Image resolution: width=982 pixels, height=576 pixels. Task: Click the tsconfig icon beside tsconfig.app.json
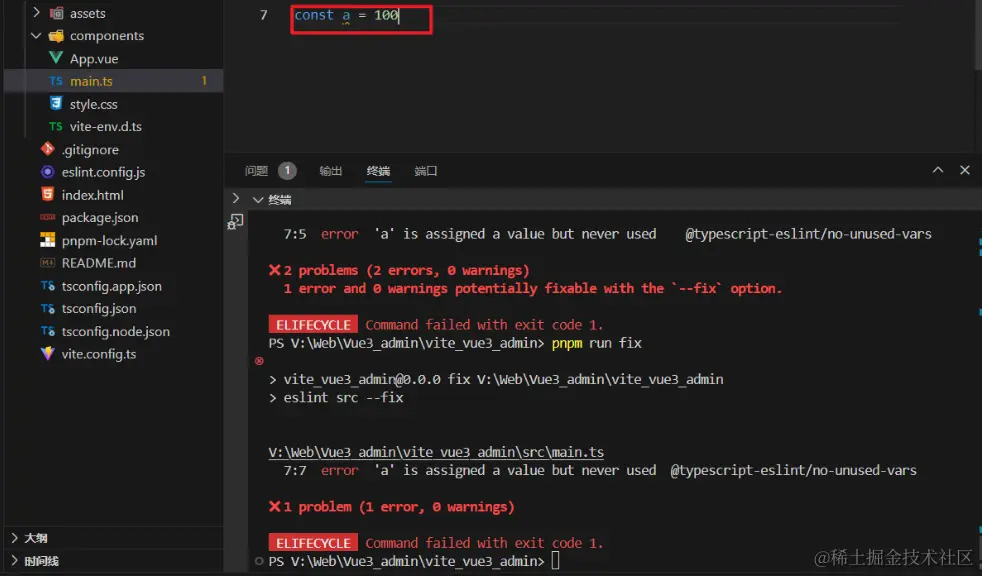48,285
